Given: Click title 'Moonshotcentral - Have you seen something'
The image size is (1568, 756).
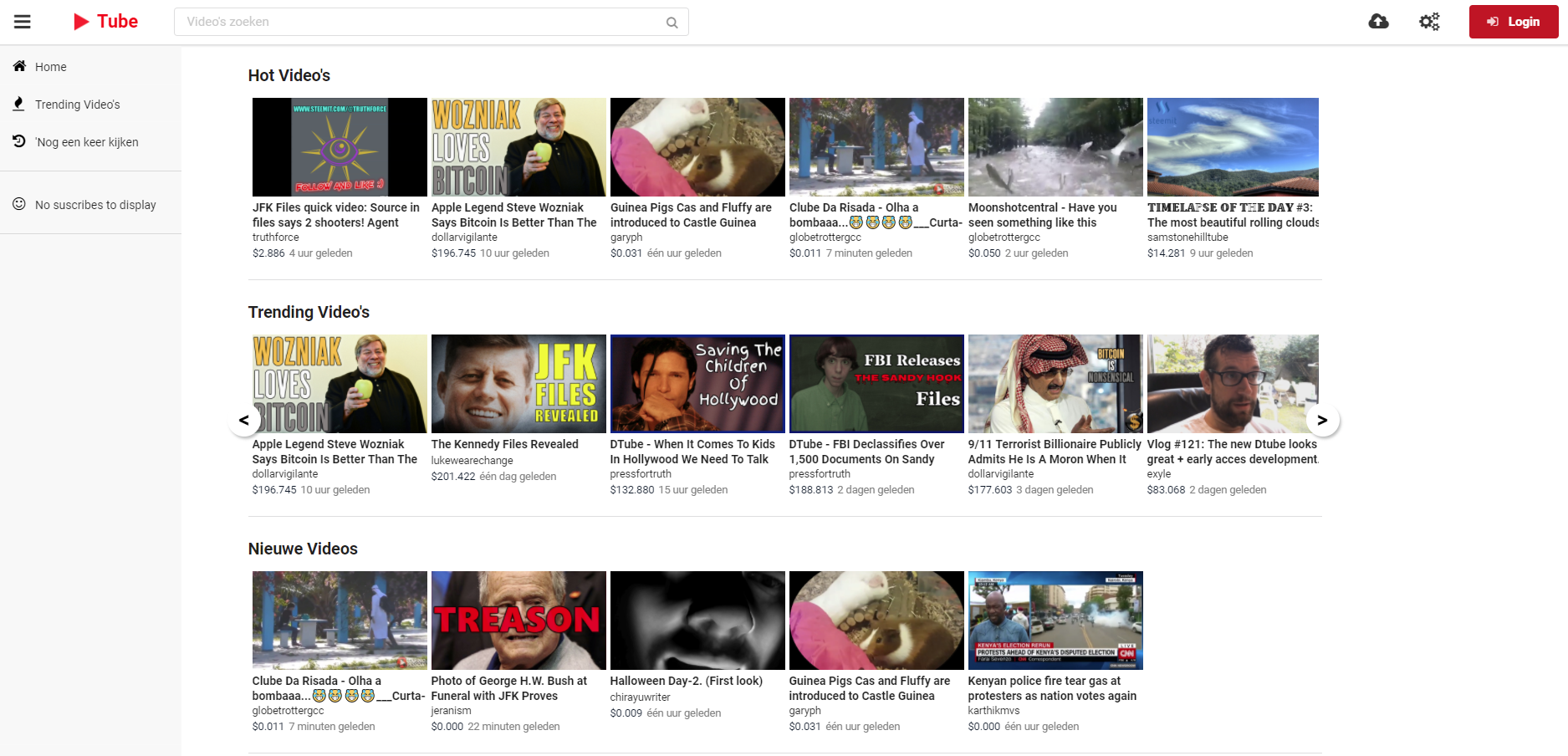Looking at the screenshot, I should [x=1043, y=215].
